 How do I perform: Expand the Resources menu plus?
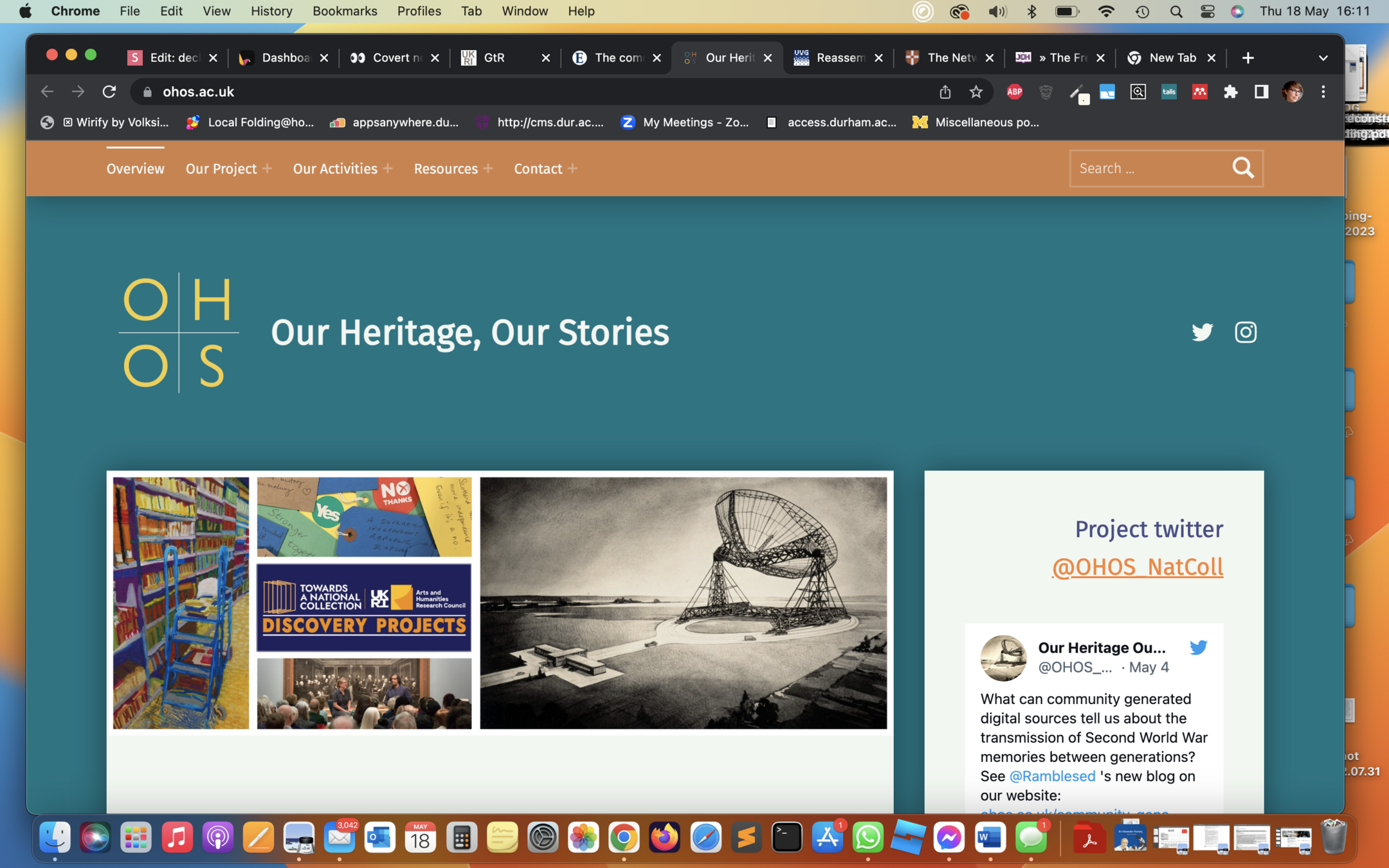(x=488, y=168)
